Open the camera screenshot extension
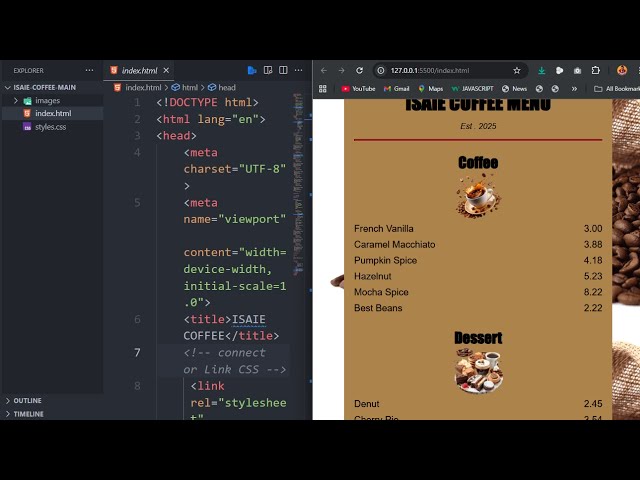Viewport: 640px width, 480px height. 577,70
